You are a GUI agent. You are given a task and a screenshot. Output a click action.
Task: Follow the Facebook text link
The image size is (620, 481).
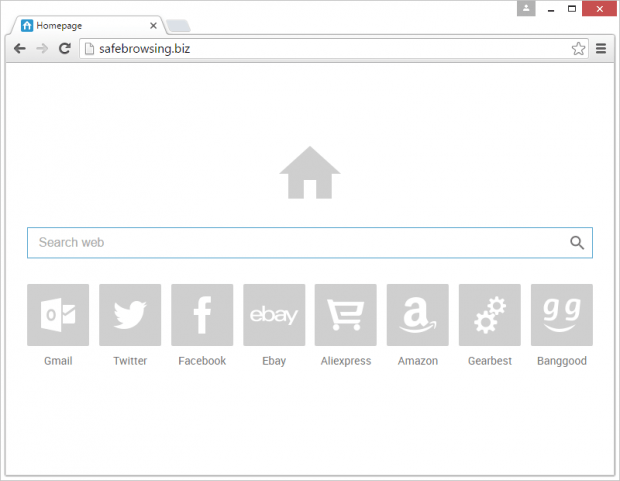click(x=202, y=361)
